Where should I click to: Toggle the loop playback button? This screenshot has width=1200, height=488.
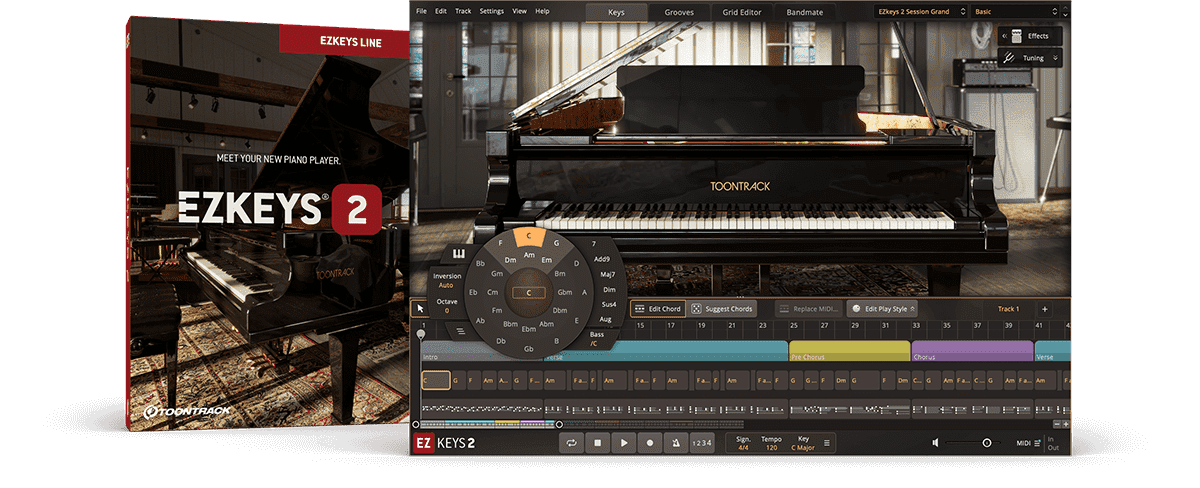tap(572, 442)
